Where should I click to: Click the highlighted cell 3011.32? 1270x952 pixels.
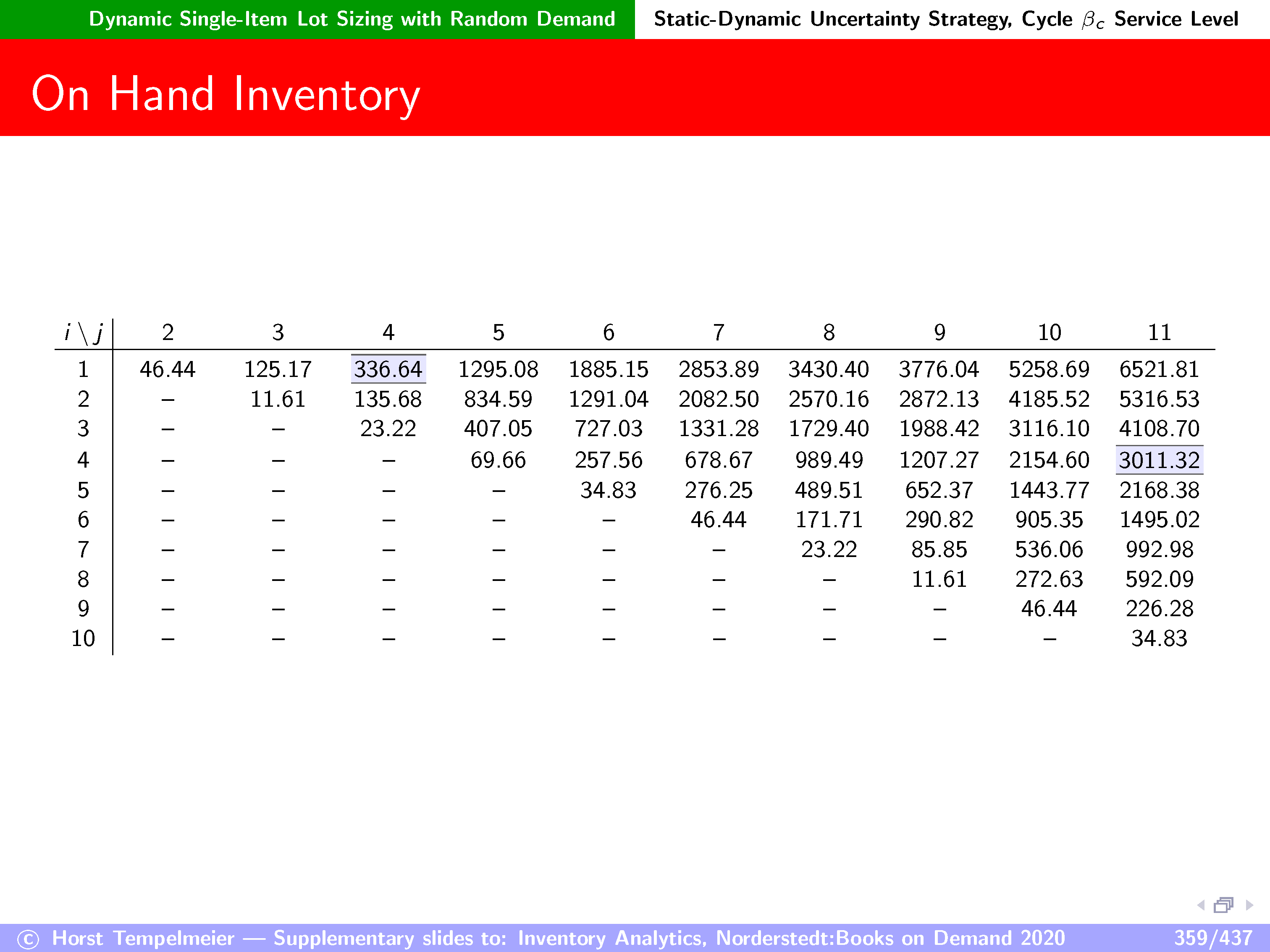click(x=1159, y=460)
